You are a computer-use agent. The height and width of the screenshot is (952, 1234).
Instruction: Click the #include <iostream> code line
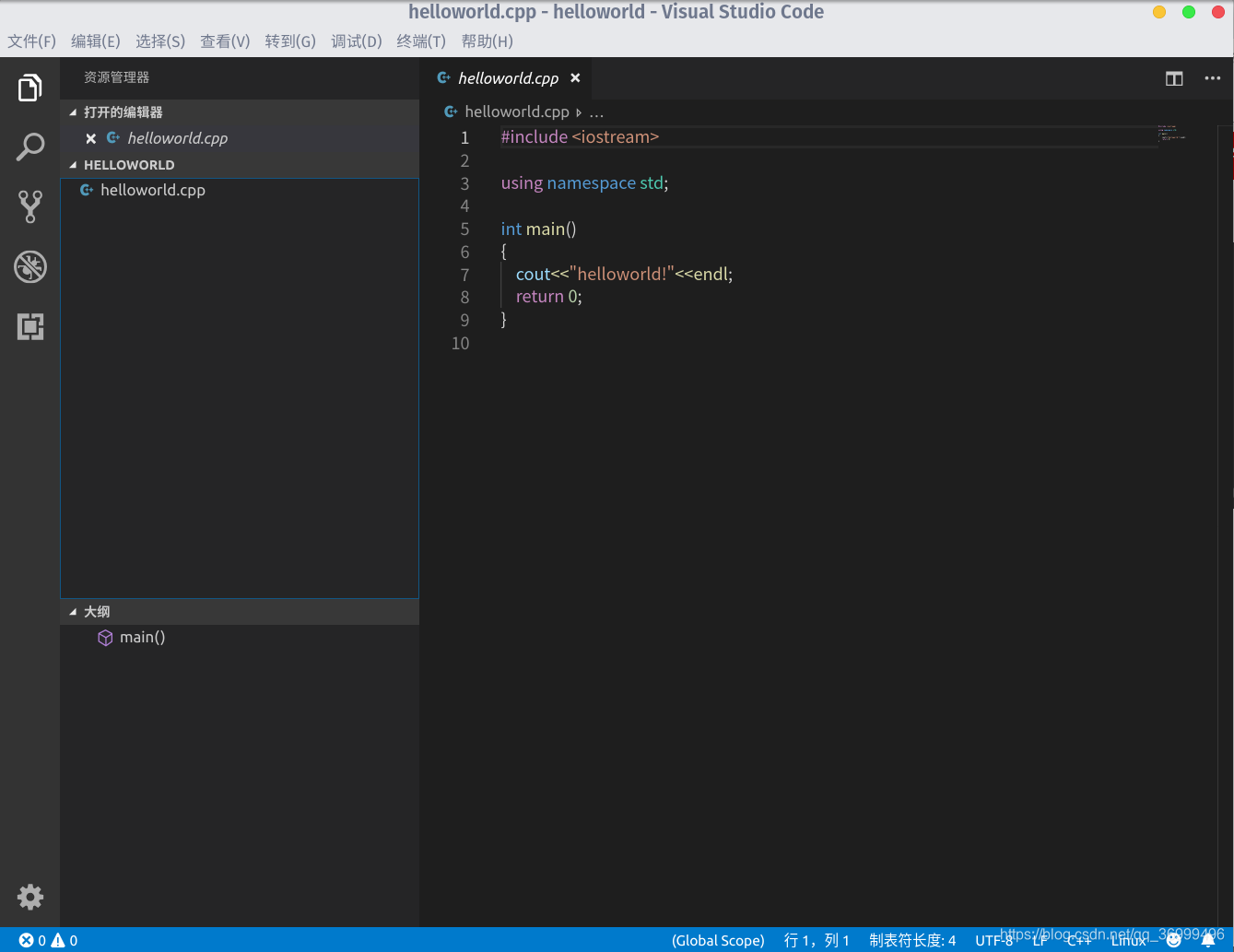pos(580,137)
